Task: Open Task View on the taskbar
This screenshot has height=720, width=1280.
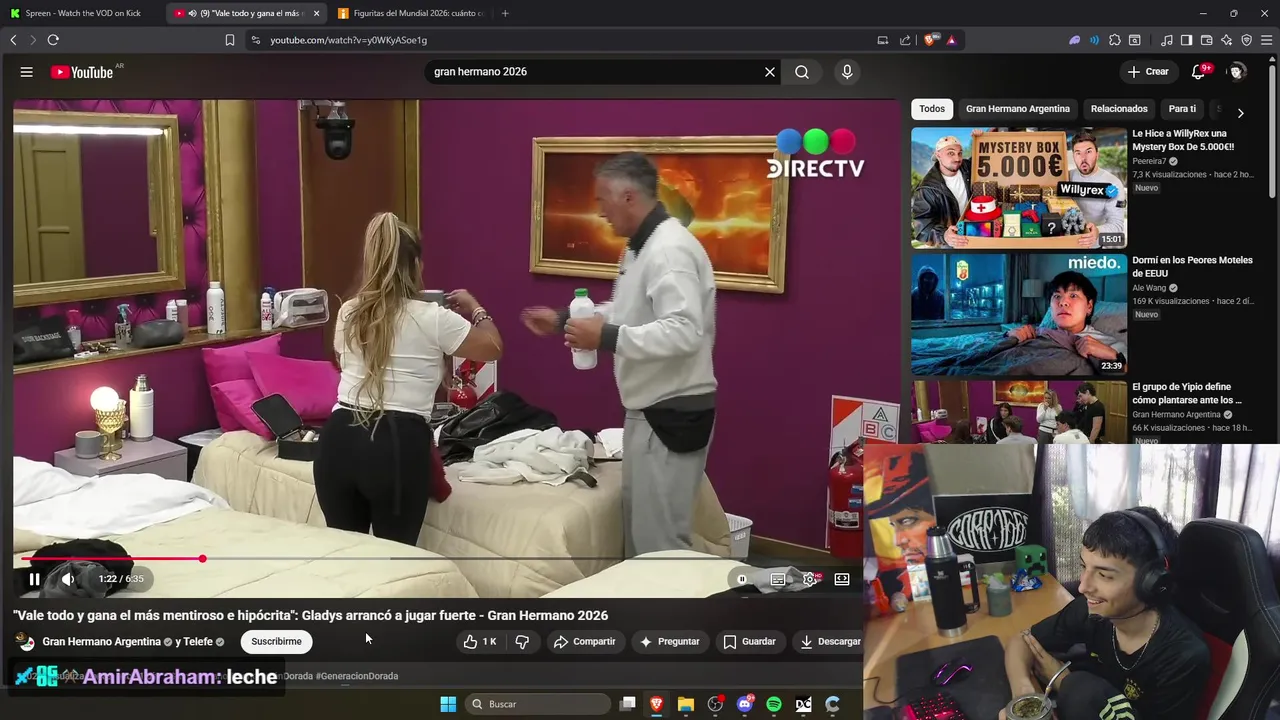Action: (627, 704)
